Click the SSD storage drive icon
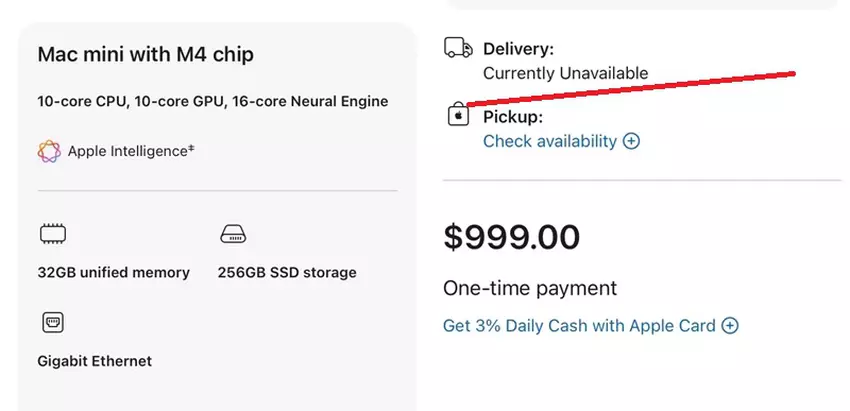This screenshot has height=411, width=850. tap(232, 234)
